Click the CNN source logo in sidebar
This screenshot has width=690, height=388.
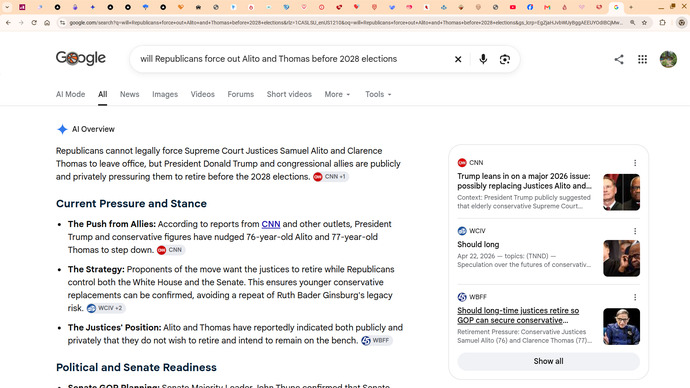click(462, 163)
